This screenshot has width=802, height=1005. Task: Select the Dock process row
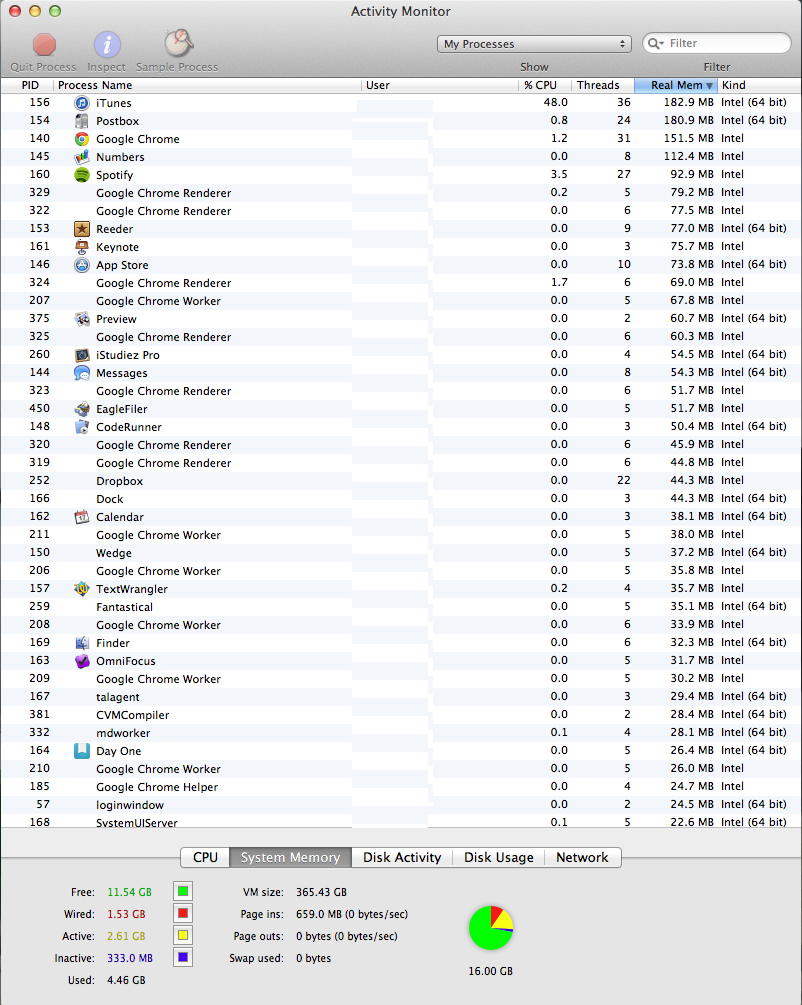(x=401, y=499)
